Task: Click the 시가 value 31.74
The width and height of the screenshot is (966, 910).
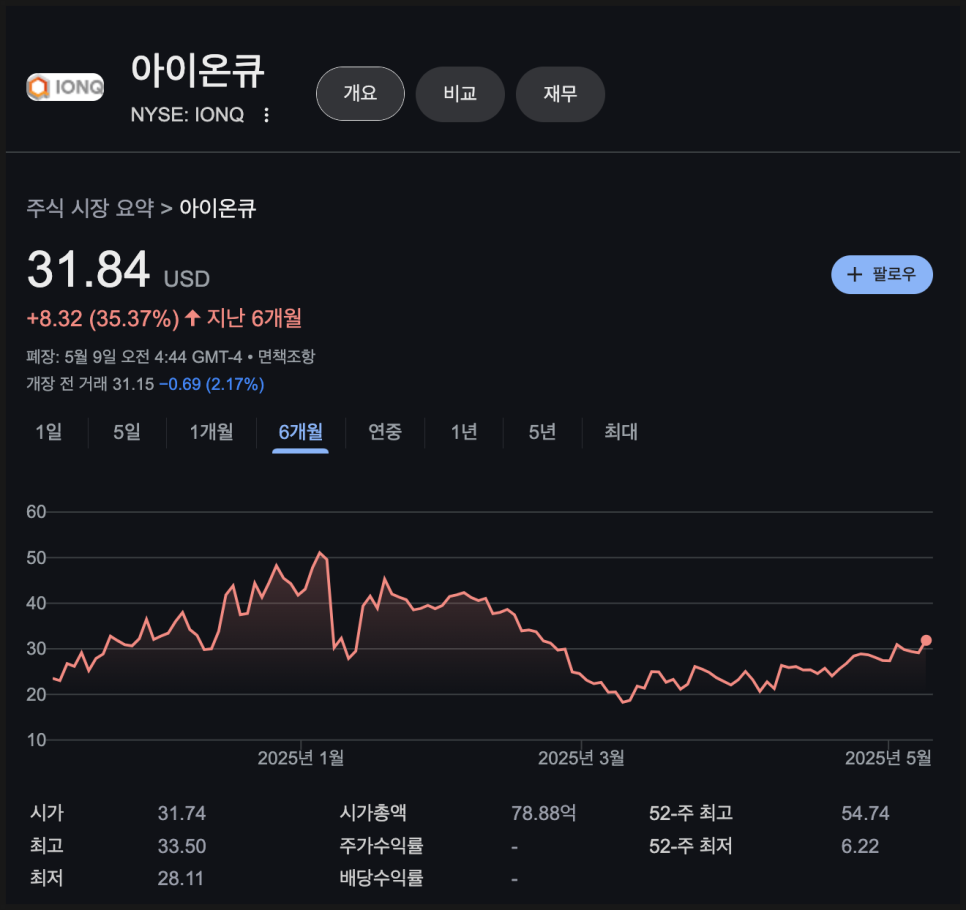Action: (x=182, y=813)
